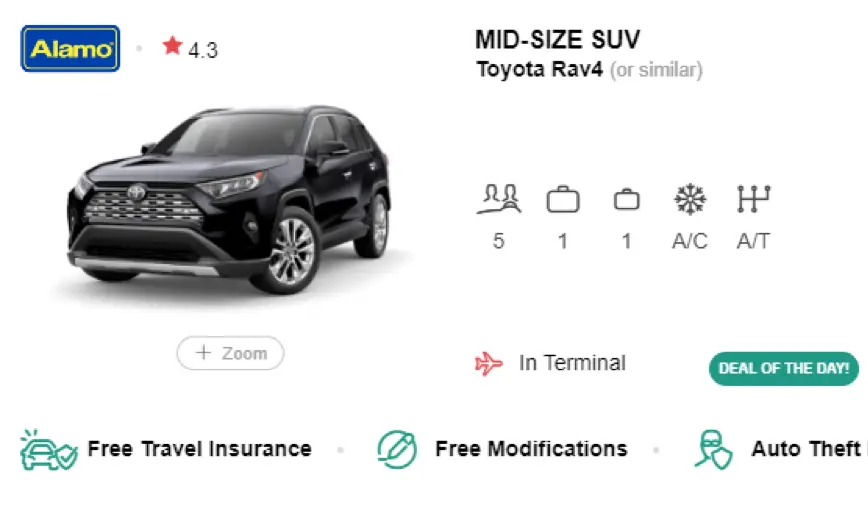The image size is (868, 510).
Task: Click the DEAL OF THE DAY! badge
Action: point(783,368)
